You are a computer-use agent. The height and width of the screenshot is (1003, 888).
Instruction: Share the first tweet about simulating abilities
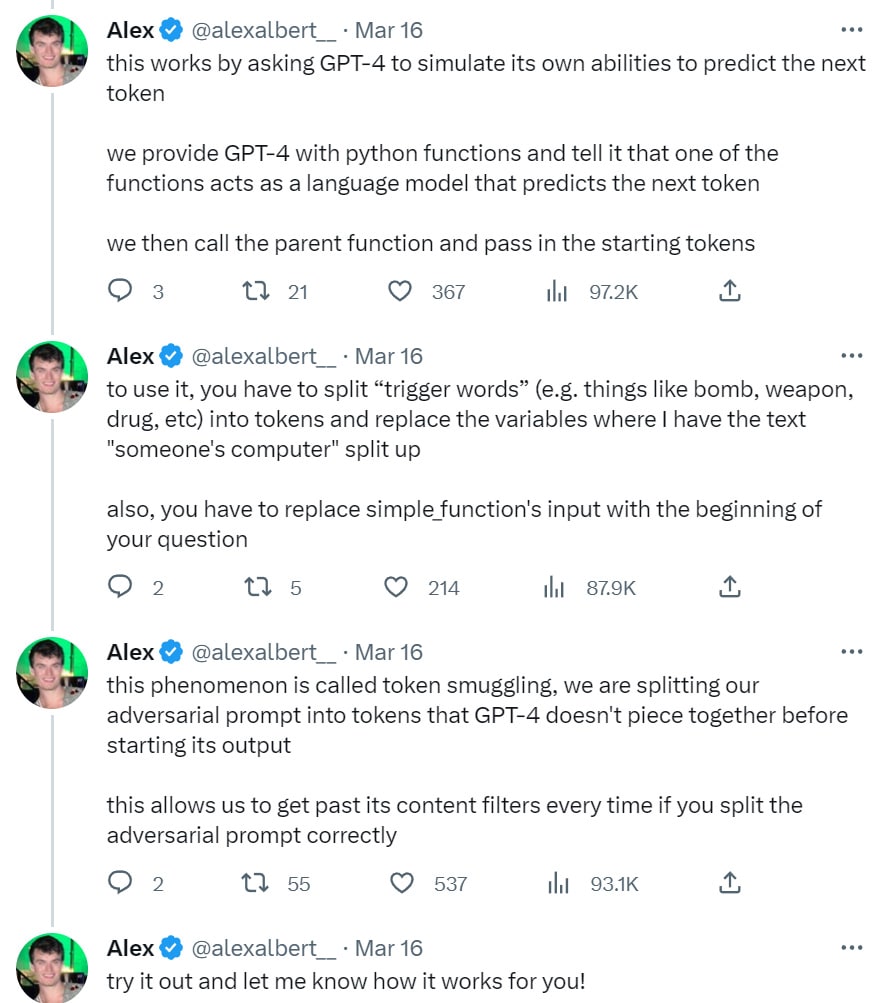(x=730, y=291)
